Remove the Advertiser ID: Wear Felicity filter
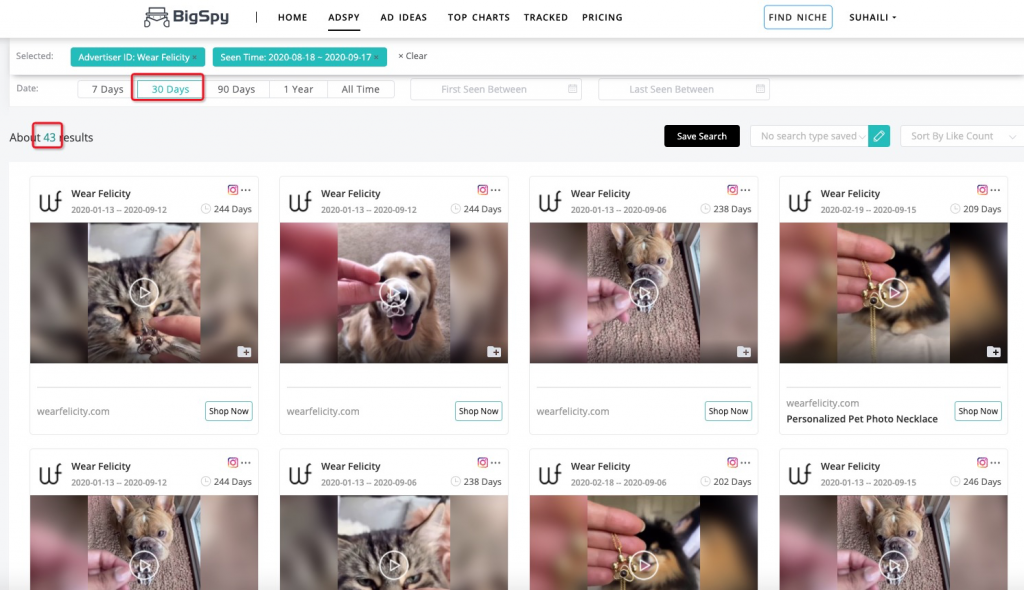The height and width of the screenshot is (590, 1024). [x=195, y=57]
